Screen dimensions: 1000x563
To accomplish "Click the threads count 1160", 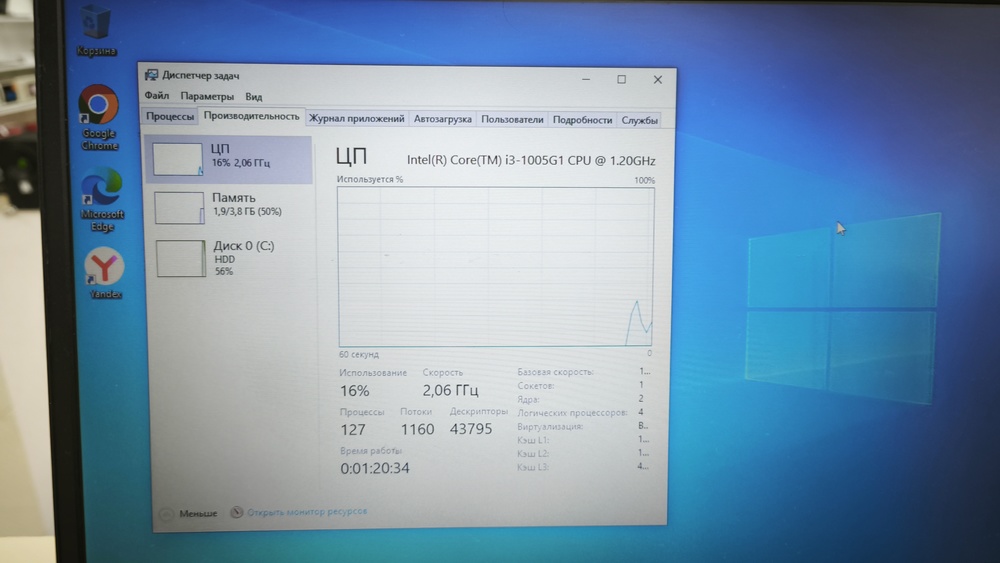I will click(417, 429).
